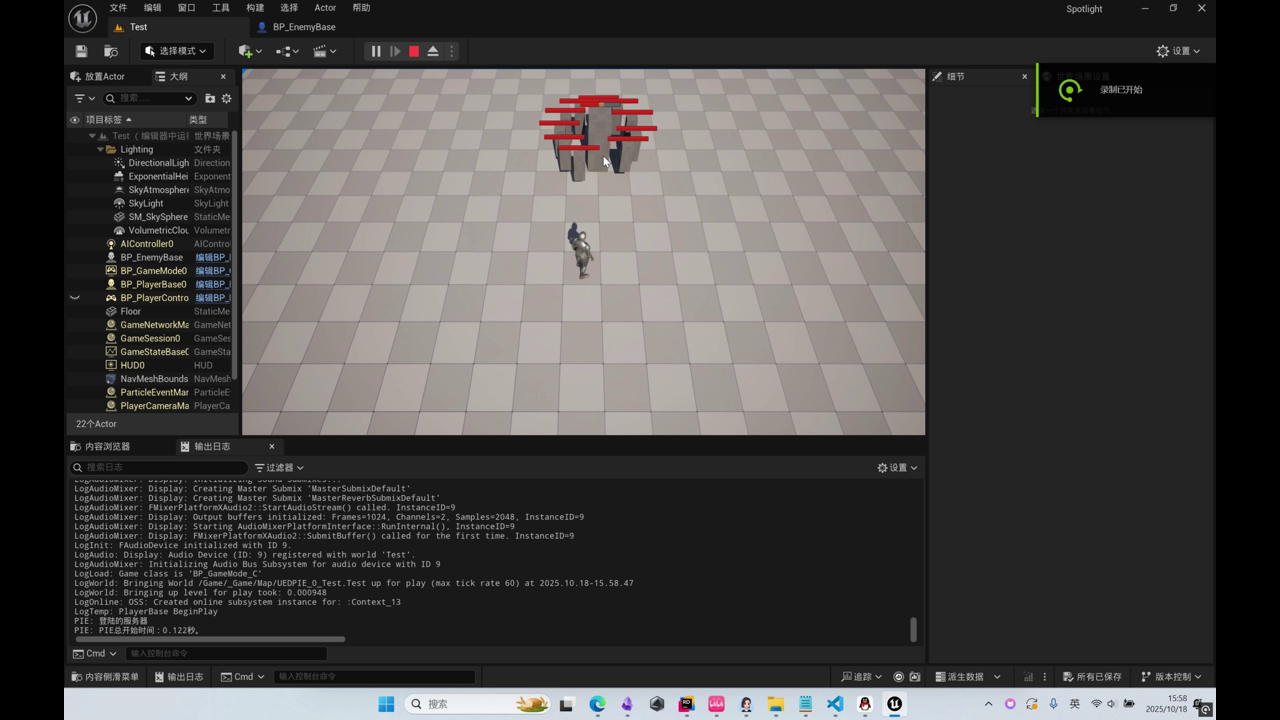Eject from the player controller
The height and width of the screenshot is (720, 1280).
click(x=433, y=51)
